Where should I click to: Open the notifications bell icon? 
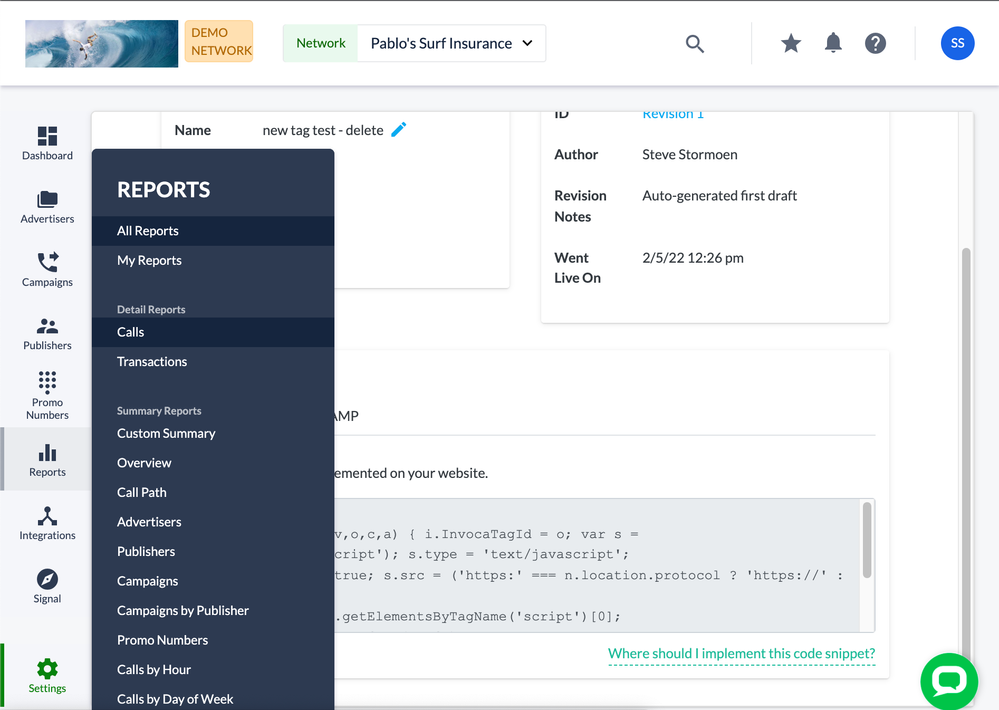pyautogui.click(x=833, y=43)
